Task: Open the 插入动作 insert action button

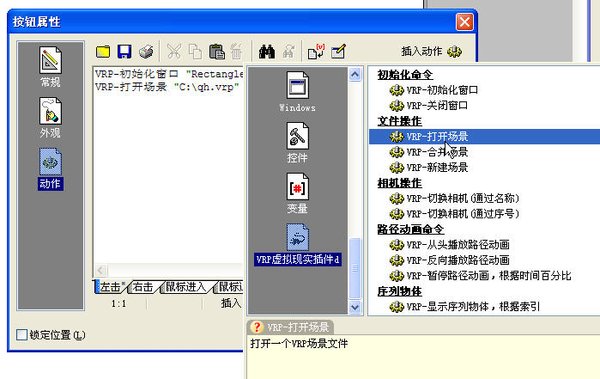Action: (431, 51)
